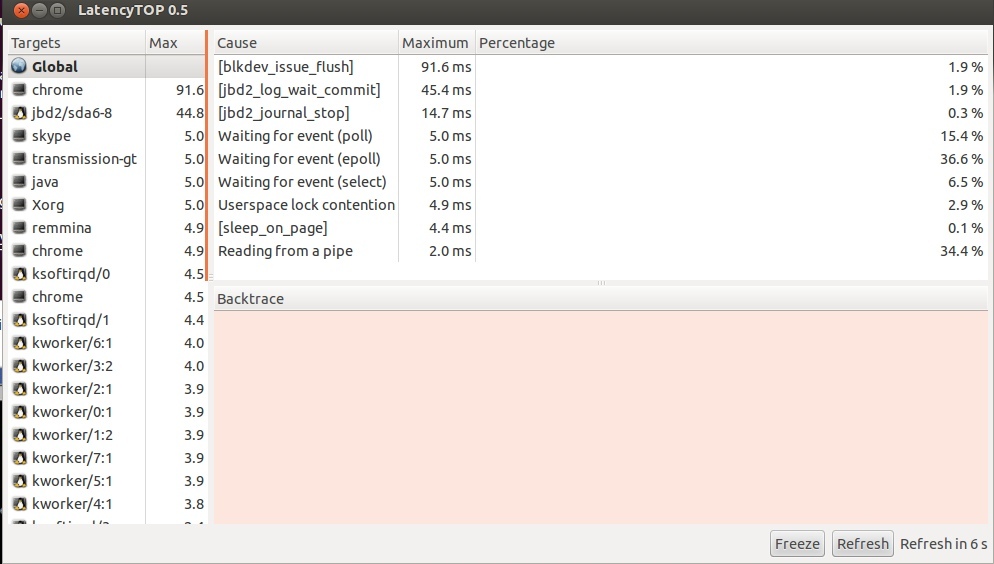Click the Refresh in 6 s countdown label
Image resolution: width=994 pixels, height=564 pixels.
click(943, 544)
